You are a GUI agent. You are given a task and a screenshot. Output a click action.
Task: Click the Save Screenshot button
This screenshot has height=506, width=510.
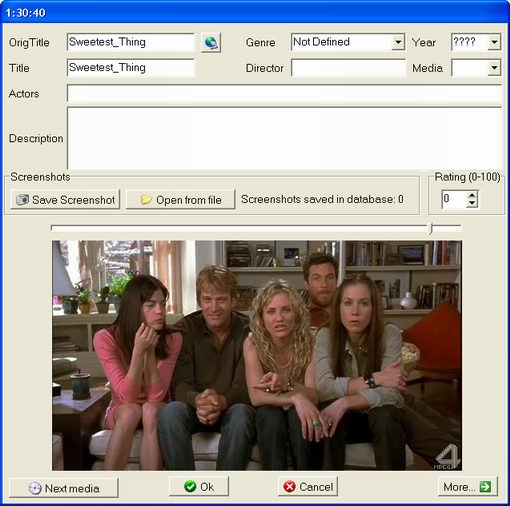pos(65,200)
